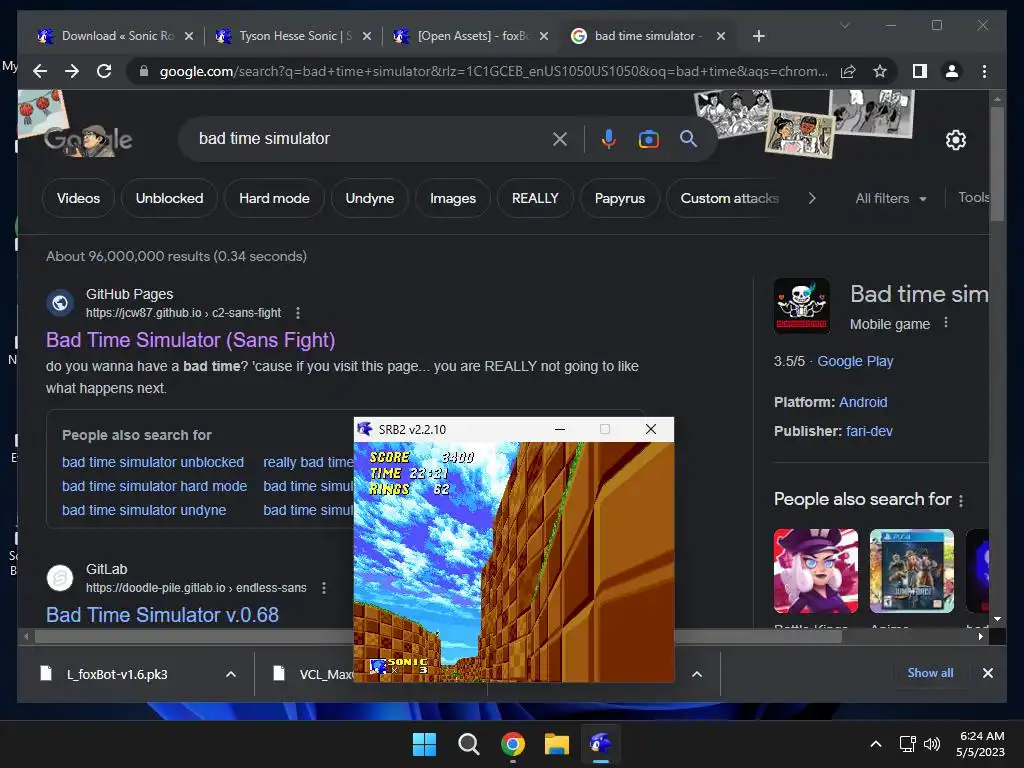The height and width of the screenshot is (768, 1024).
Task: Click the Android platform link
Action: tap(863, 402)
